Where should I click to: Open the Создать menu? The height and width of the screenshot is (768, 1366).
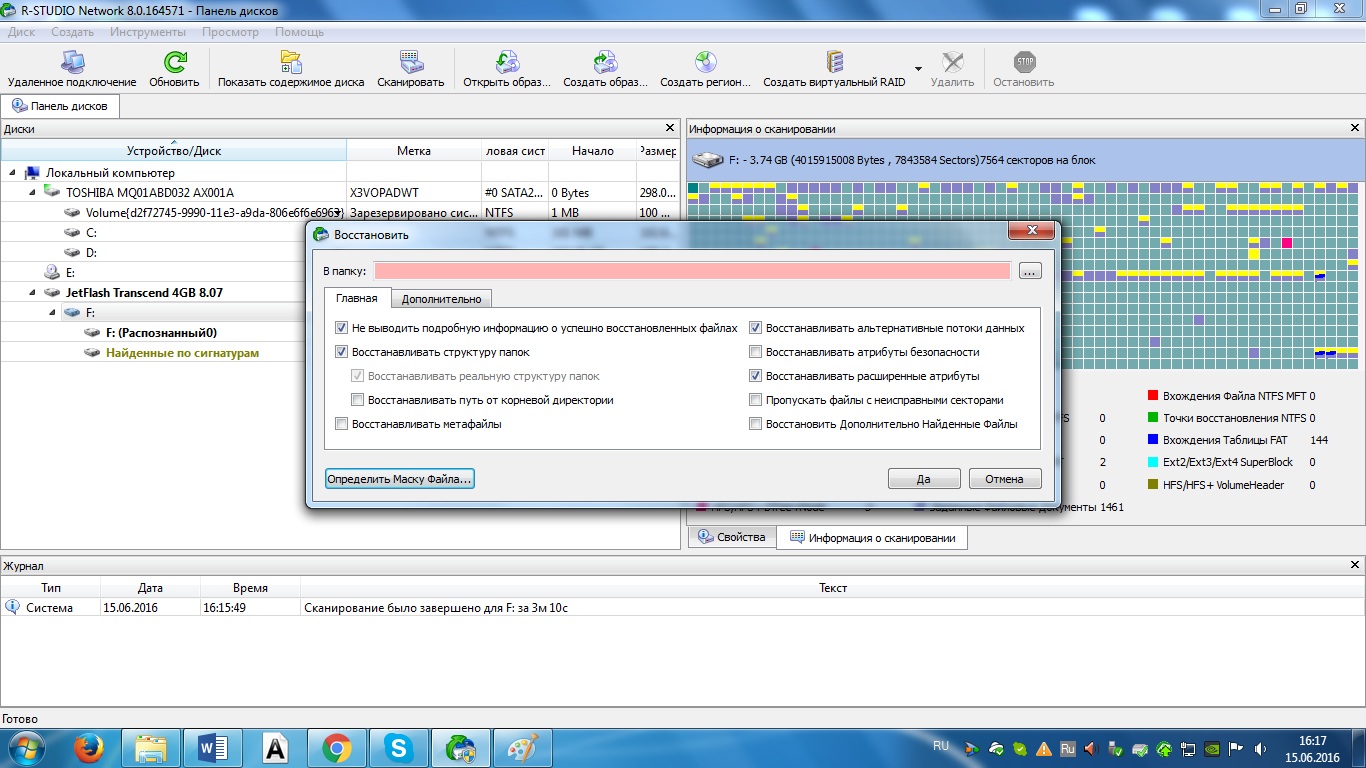[72, 32]
